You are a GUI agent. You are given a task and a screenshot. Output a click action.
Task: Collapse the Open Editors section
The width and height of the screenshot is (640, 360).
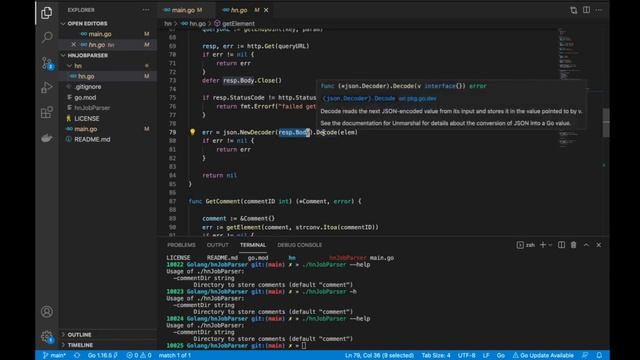pyautogui.click(x=87, y=24)
